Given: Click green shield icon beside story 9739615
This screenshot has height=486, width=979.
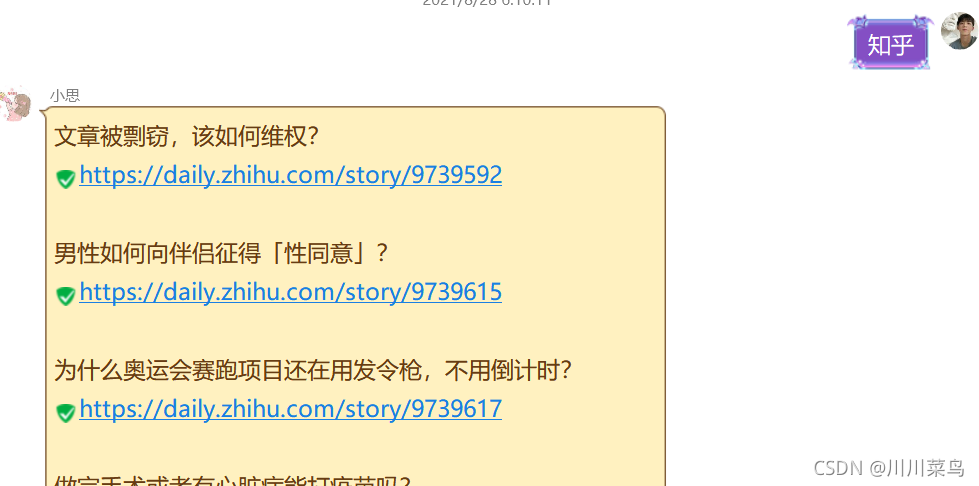Looking at the screenshot, I should coord(66,295).
